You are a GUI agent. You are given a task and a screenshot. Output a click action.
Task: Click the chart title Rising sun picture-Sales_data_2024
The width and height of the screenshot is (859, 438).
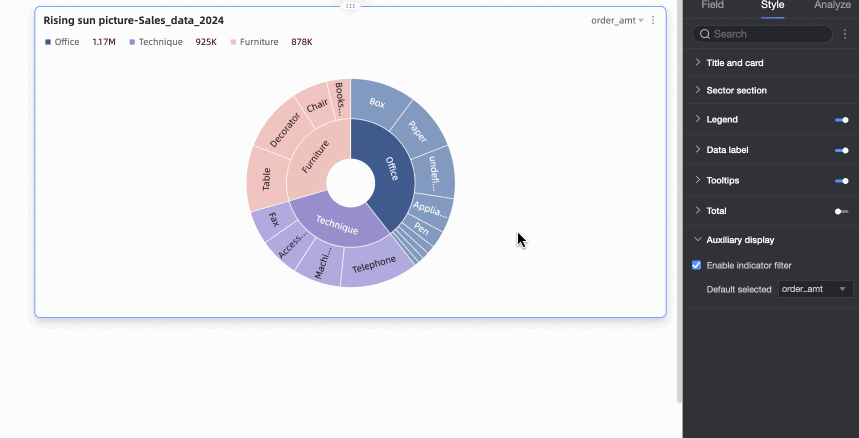coord(134,20)
